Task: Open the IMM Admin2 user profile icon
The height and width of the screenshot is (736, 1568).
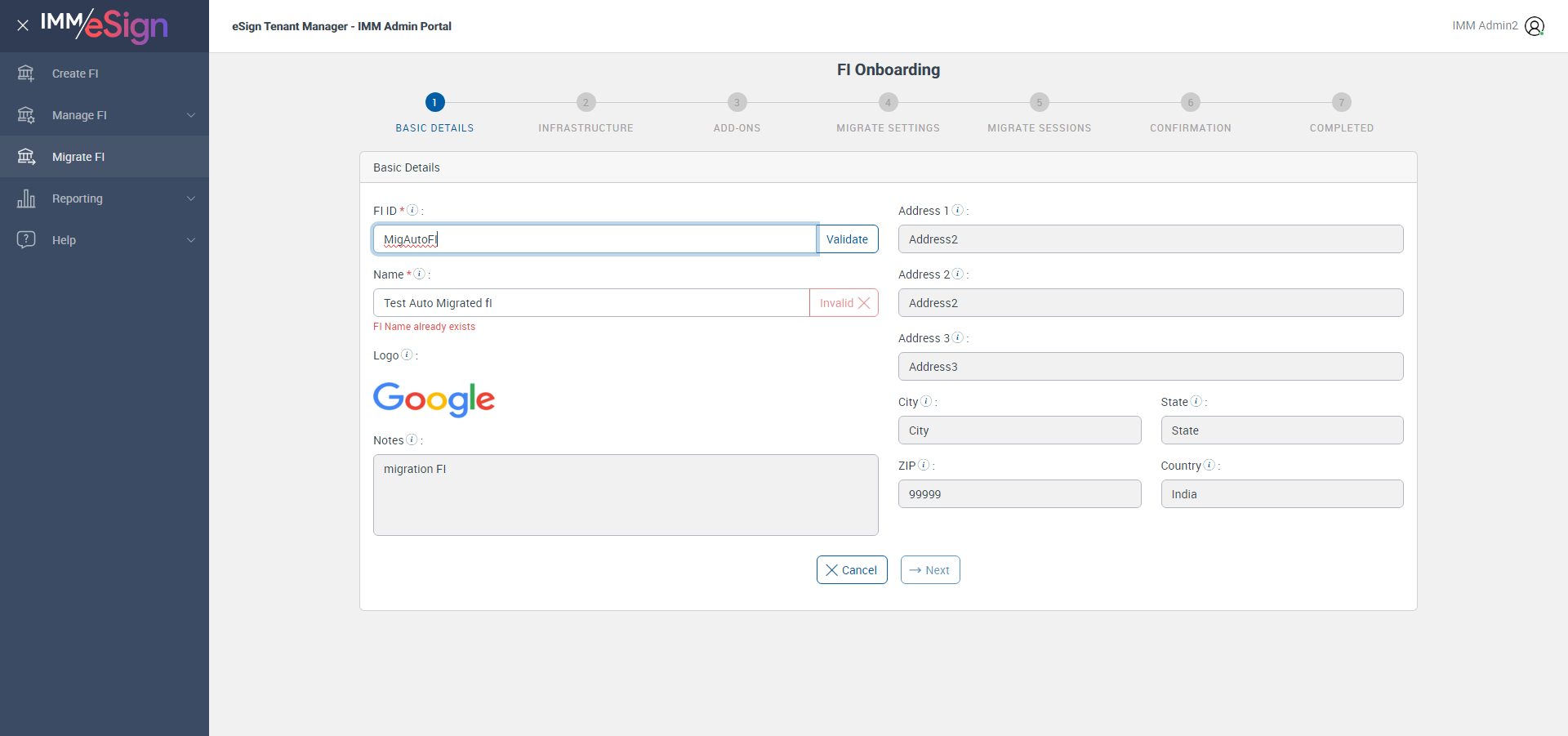Action: point(1535,26)
